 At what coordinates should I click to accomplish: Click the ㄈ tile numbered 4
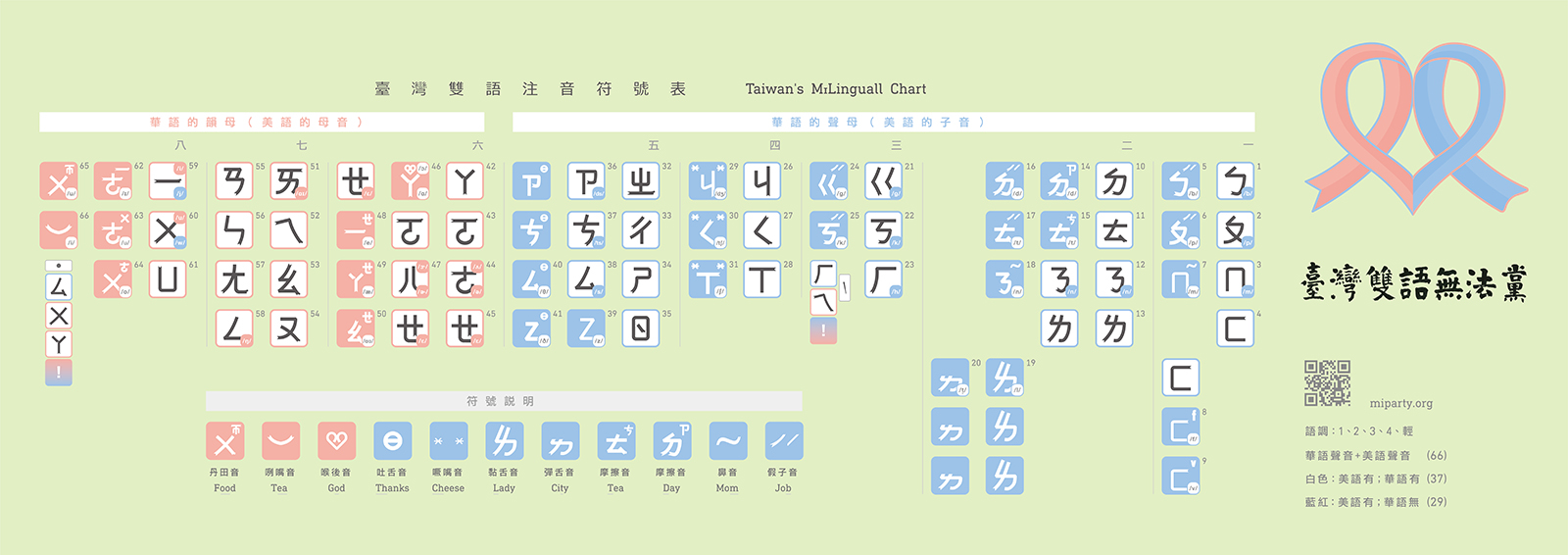click(1236, 328)
